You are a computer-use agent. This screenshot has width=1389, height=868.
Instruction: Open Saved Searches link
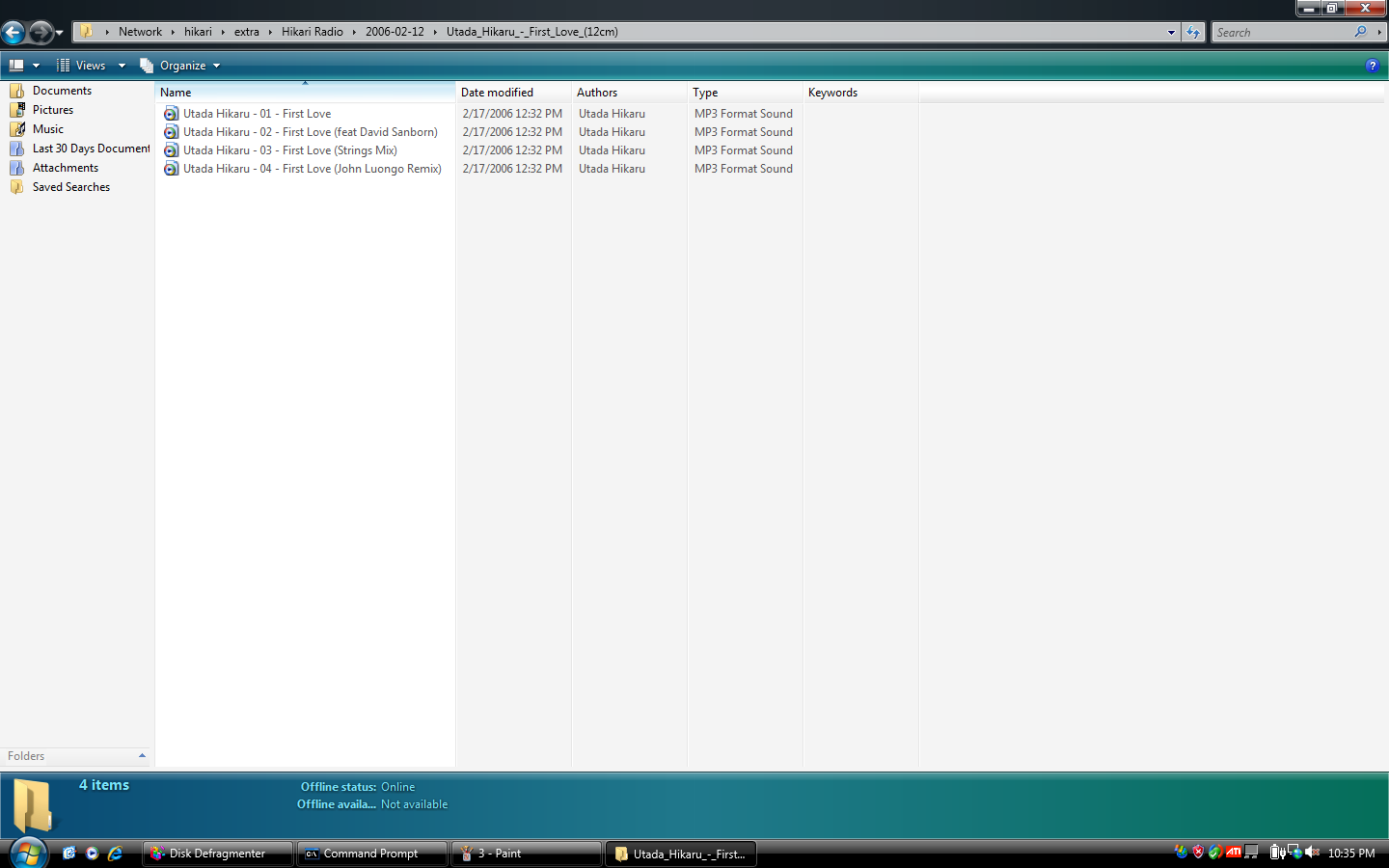click(x=70, y=187)
